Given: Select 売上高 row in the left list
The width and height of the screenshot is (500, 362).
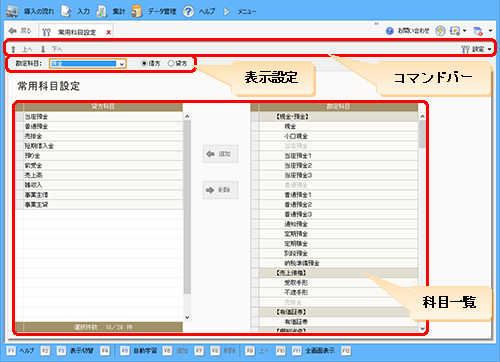Looking at the screenshot, I should [103, 175].
